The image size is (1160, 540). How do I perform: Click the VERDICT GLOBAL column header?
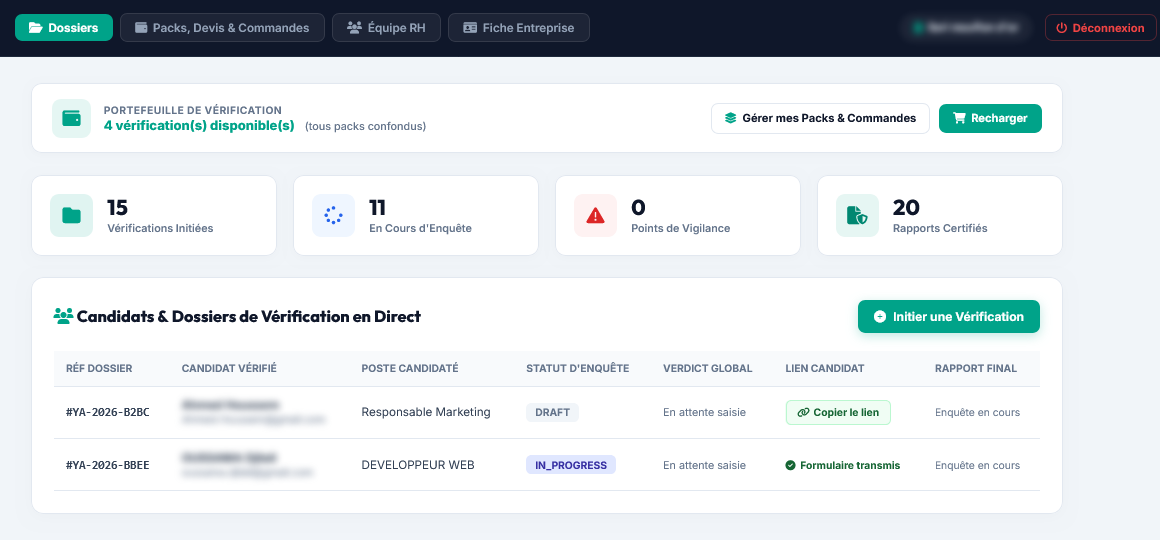[x=707, y=368]
